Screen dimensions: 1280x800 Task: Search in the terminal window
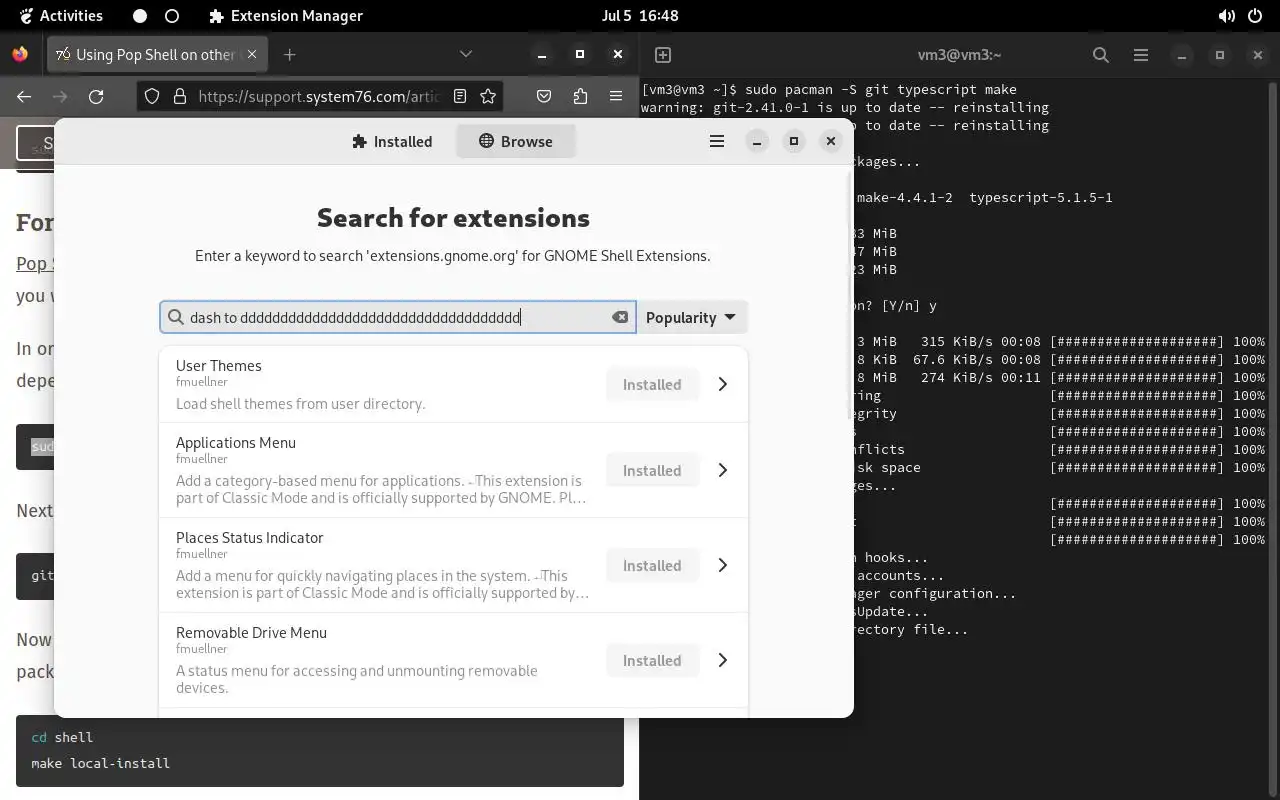tap(1101, 55)
